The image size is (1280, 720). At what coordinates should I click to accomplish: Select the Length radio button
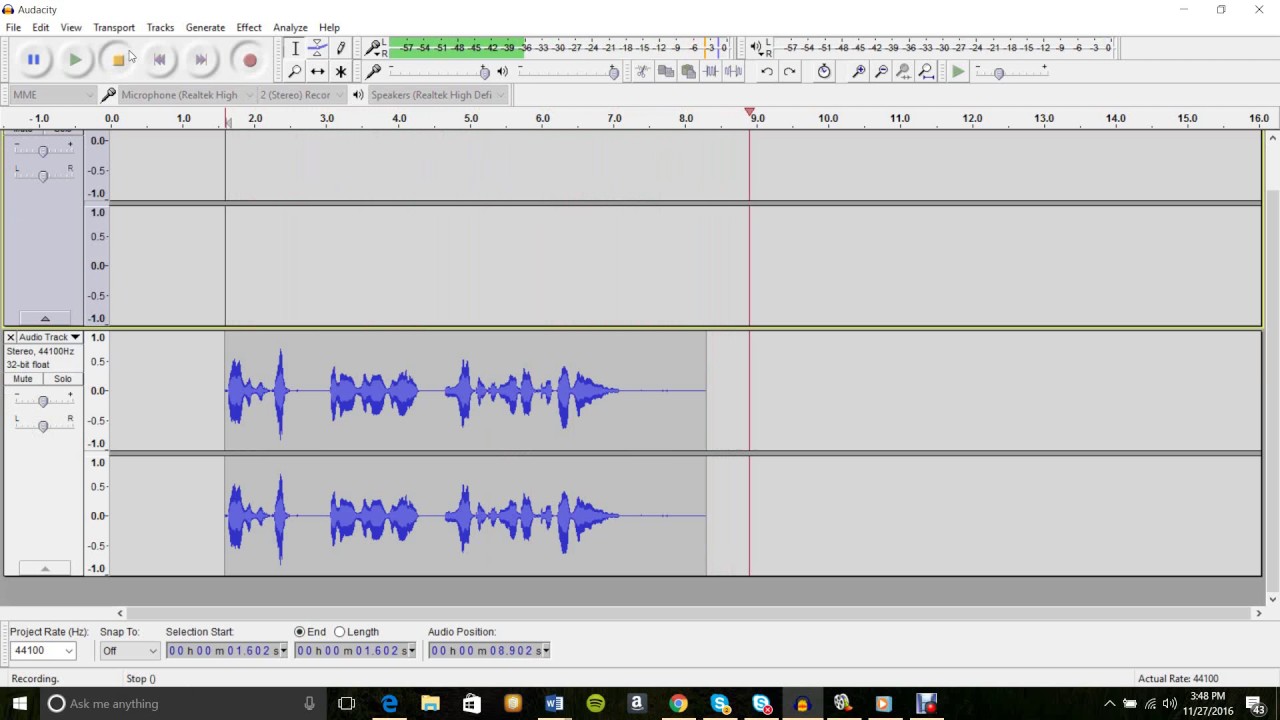339,632
